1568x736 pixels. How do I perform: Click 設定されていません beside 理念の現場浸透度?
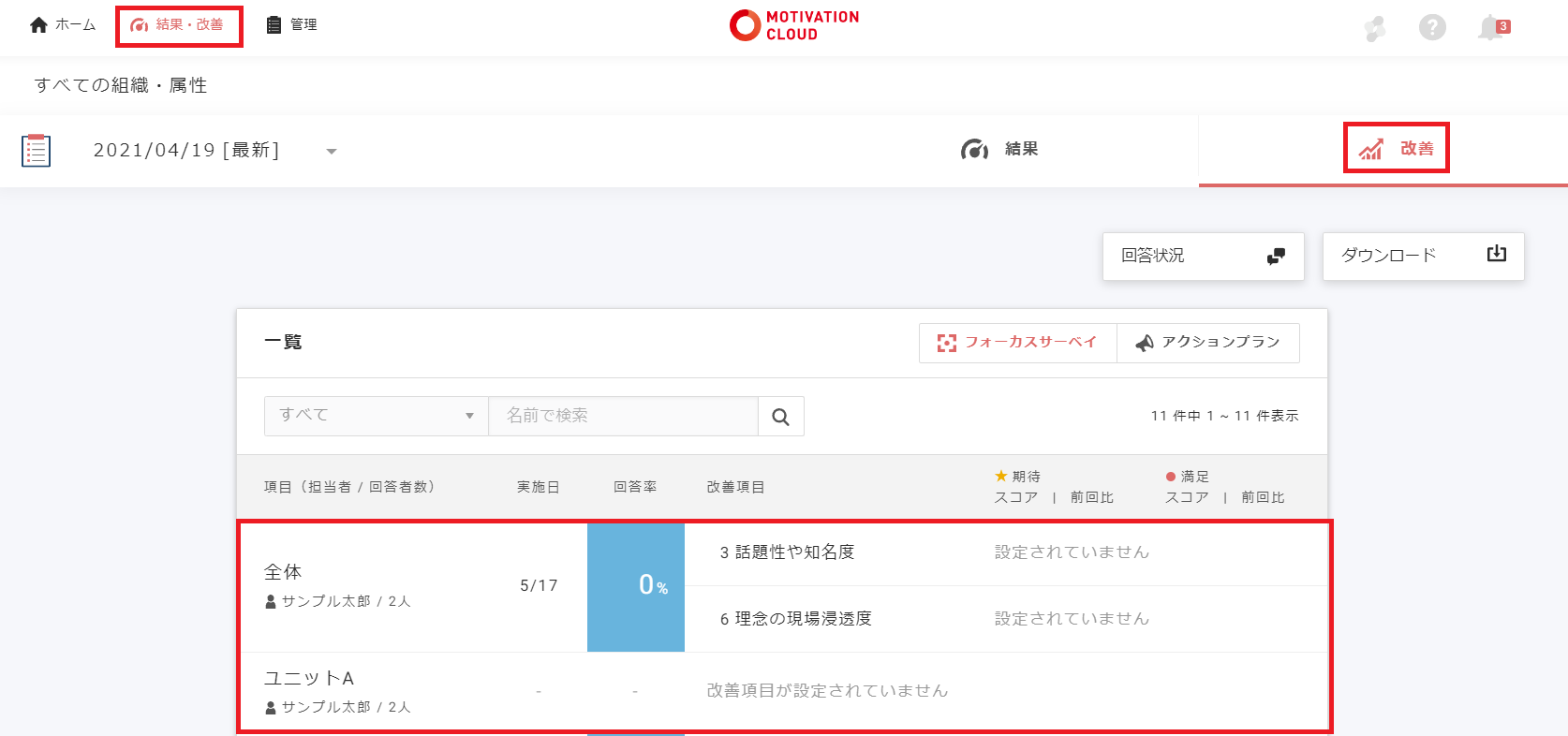pyautogui.click(x=1072, y=619)
